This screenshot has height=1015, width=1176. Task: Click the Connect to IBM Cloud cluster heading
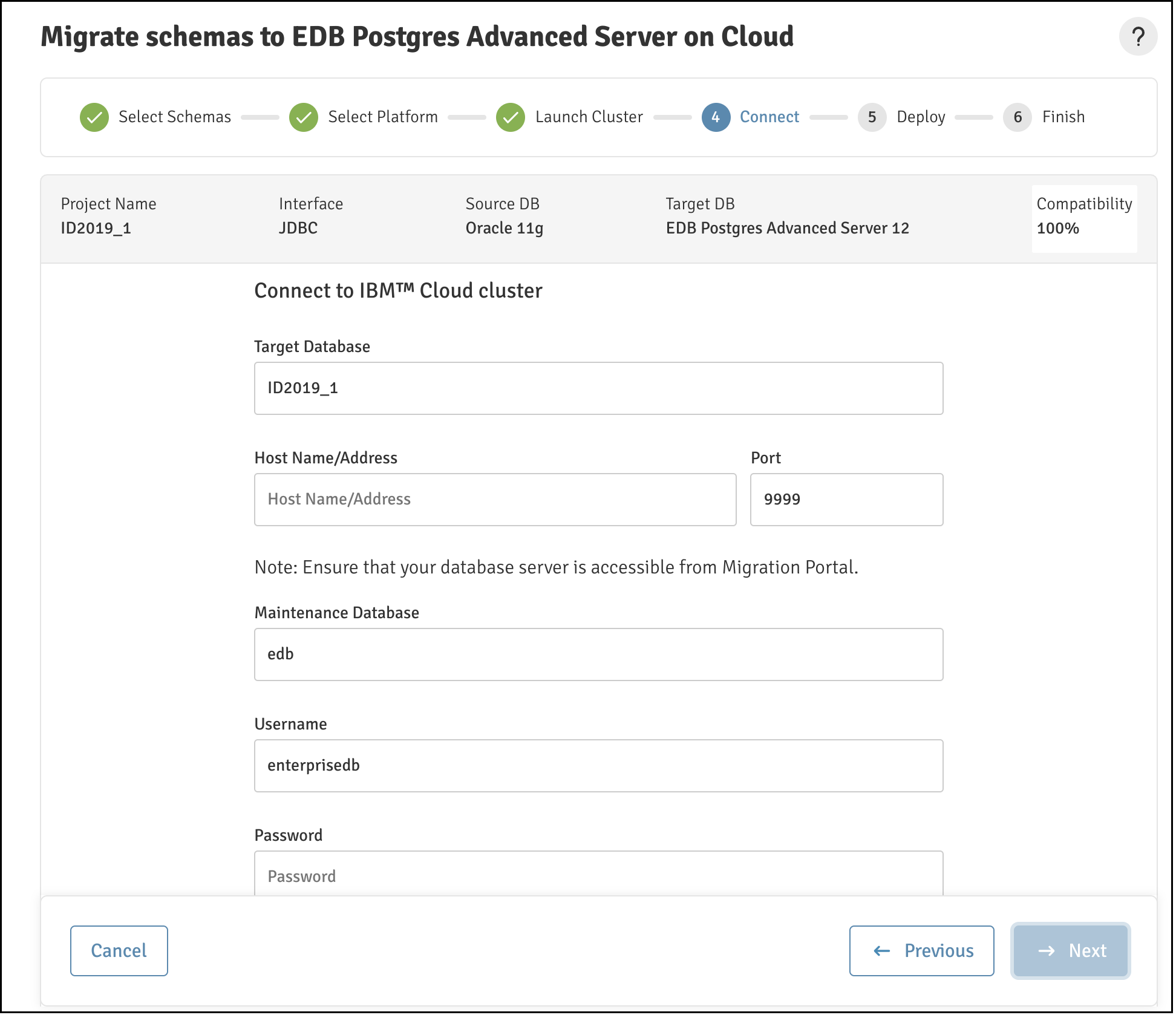pos(398,291)
